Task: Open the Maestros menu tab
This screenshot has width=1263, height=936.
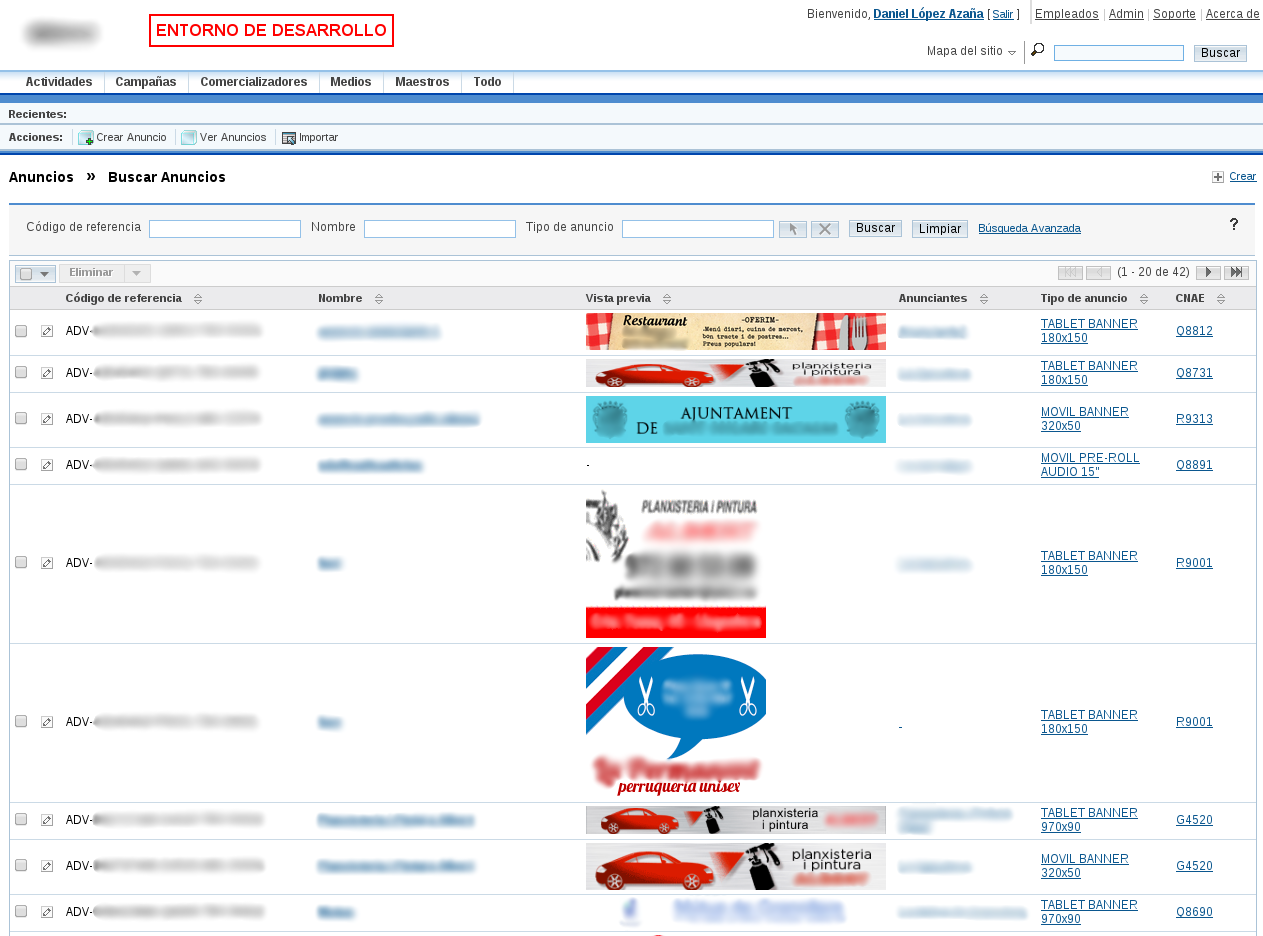Action: (421, 82)
